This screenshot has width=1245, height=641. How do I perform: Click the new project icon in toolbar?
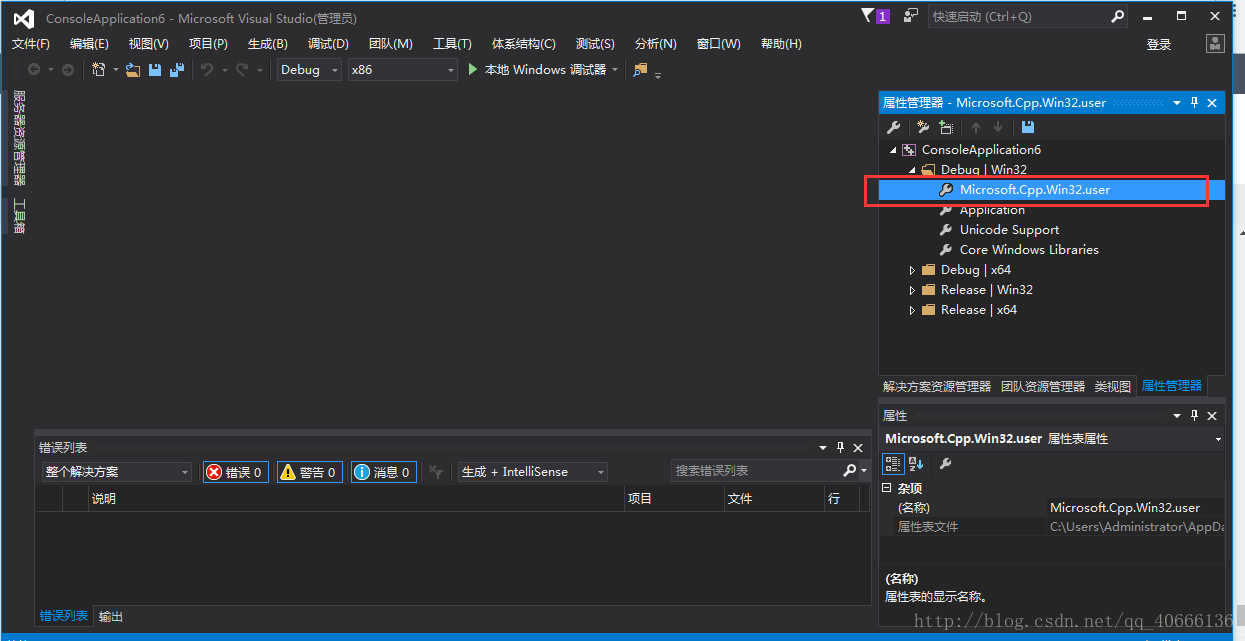click(98, 70)
